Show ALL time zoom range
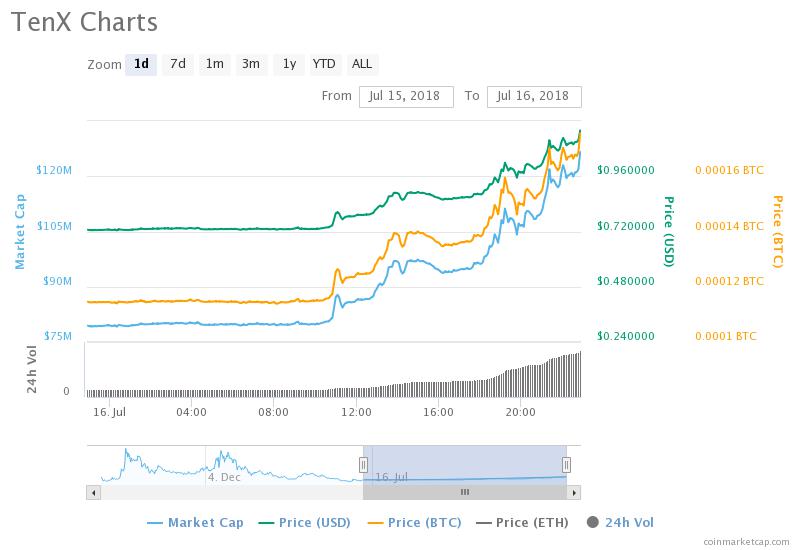800x550 pixels. (362, 64)
